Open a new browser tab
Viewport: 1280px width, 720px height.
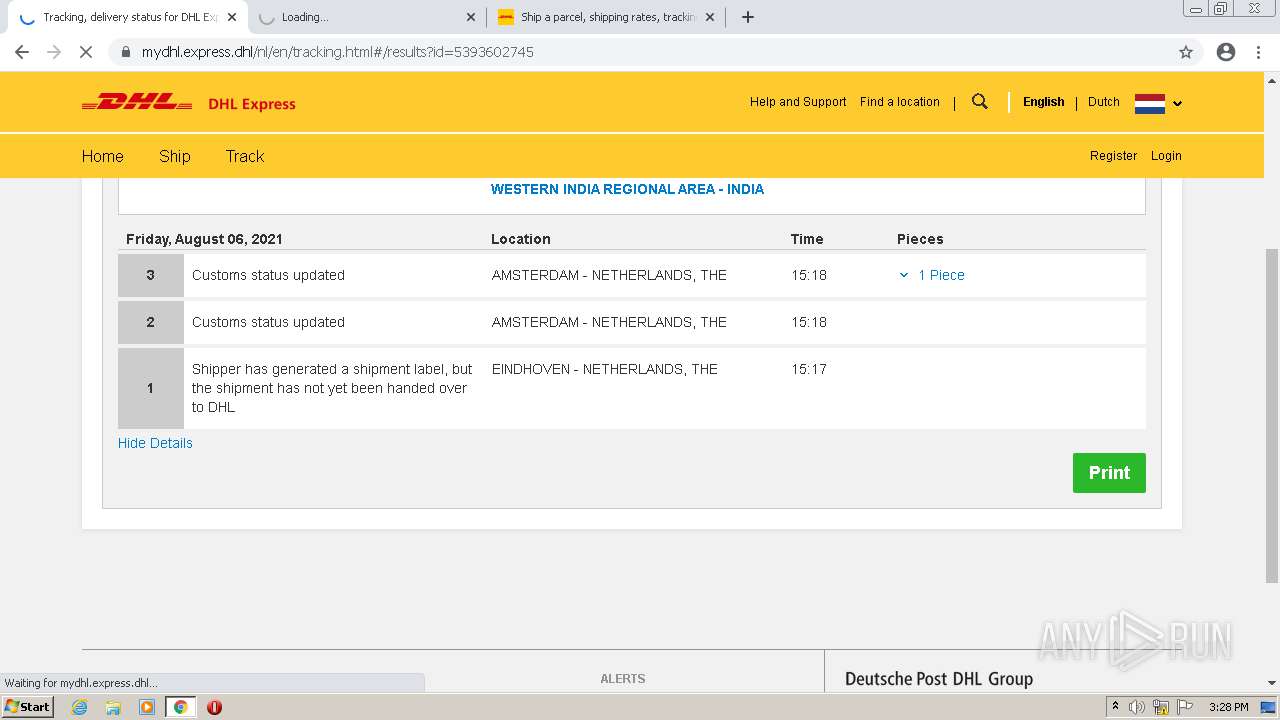tap(748, 17)
